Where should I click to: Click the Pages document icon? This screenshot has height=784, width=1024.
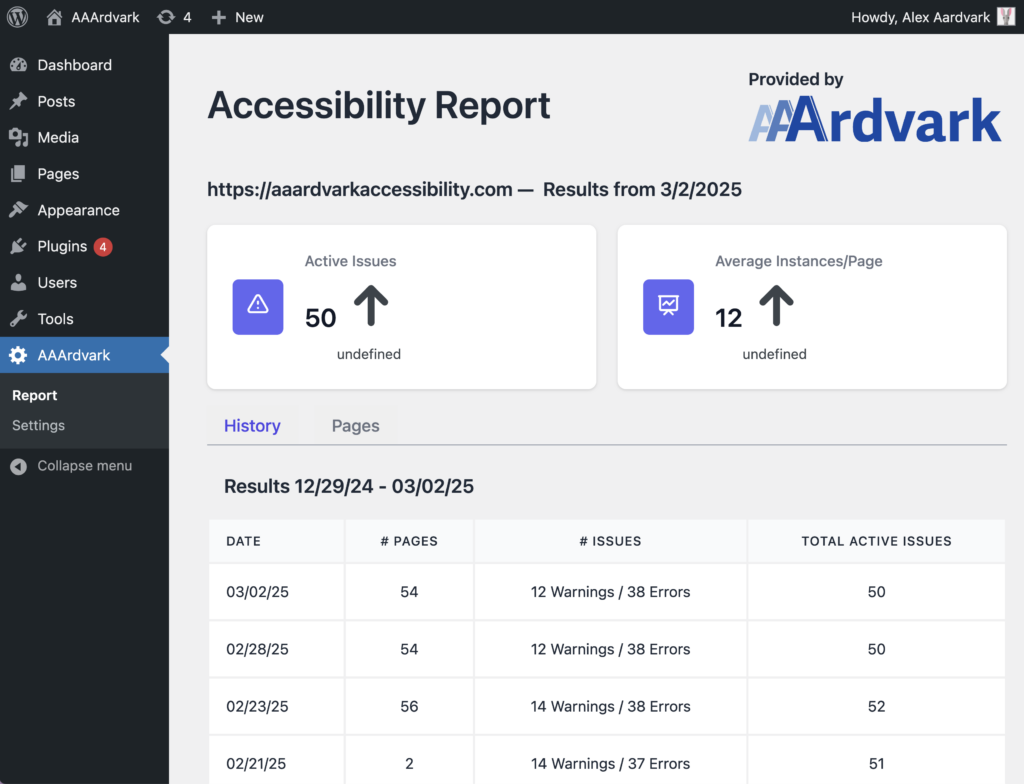[18, 174]
